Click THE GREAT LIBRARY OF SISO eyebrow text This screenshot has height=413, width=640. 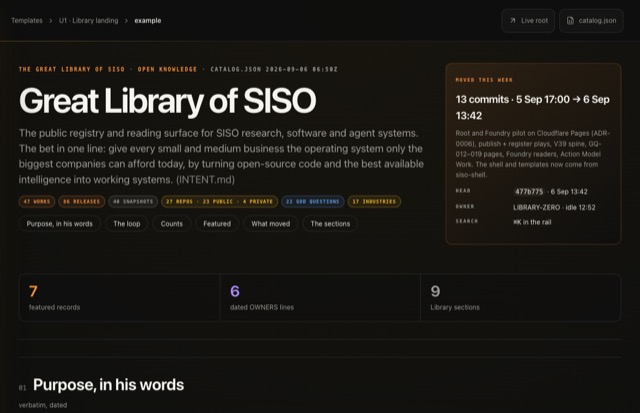point(72,69)
